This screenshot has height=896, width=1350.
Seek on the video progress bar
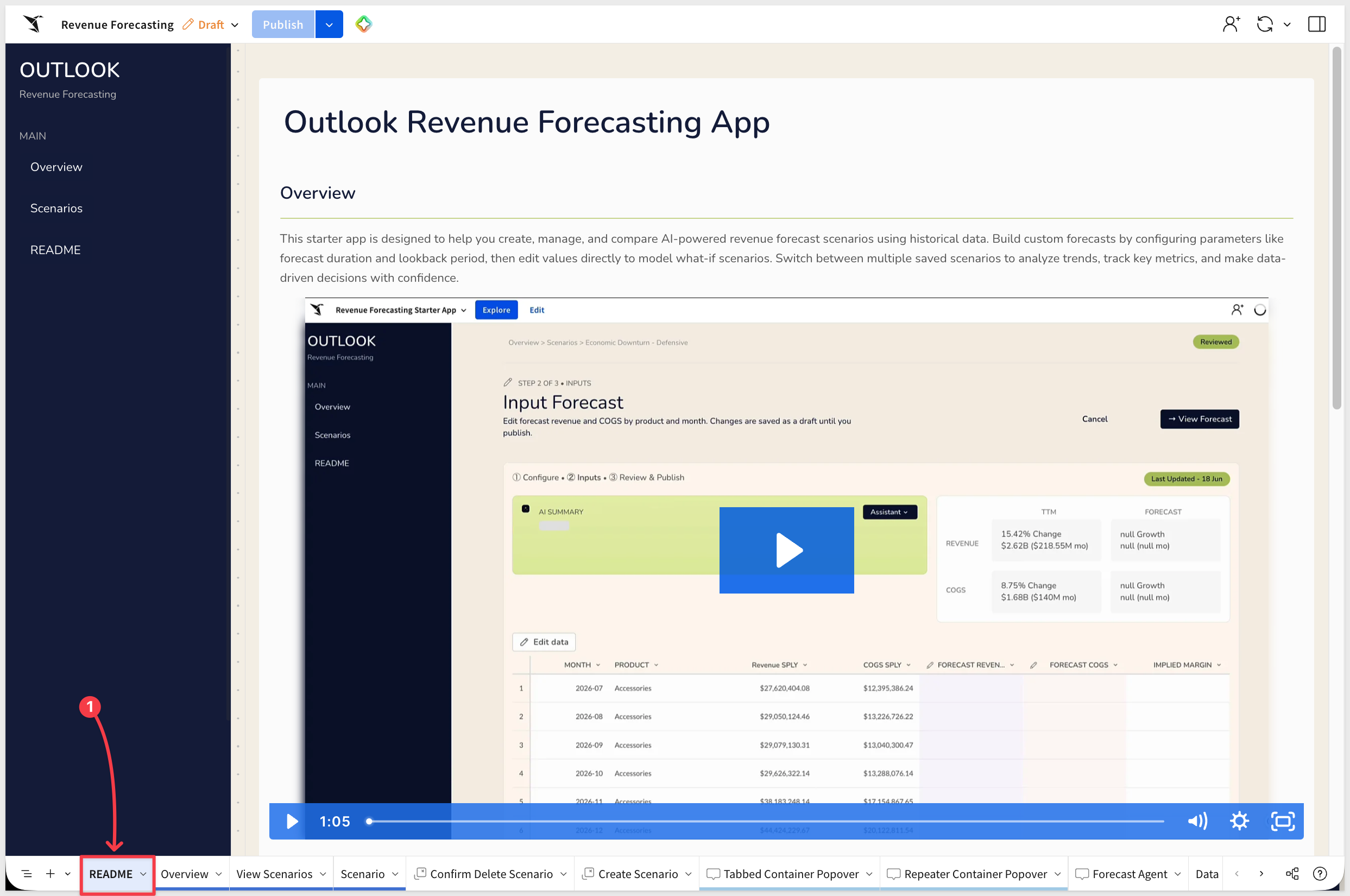pyautogui.click(x=766, y=821)
